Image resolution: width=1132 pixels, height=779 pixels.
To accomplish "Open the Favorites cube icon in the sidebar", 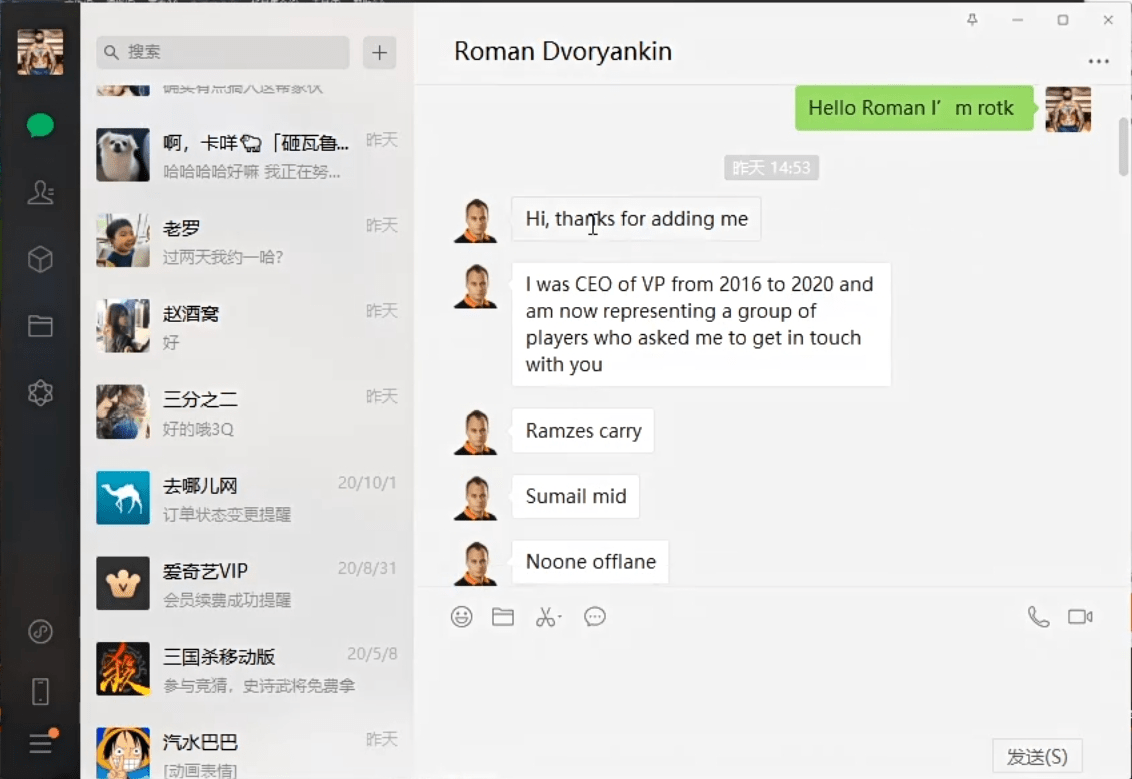I will pos(40,259).
